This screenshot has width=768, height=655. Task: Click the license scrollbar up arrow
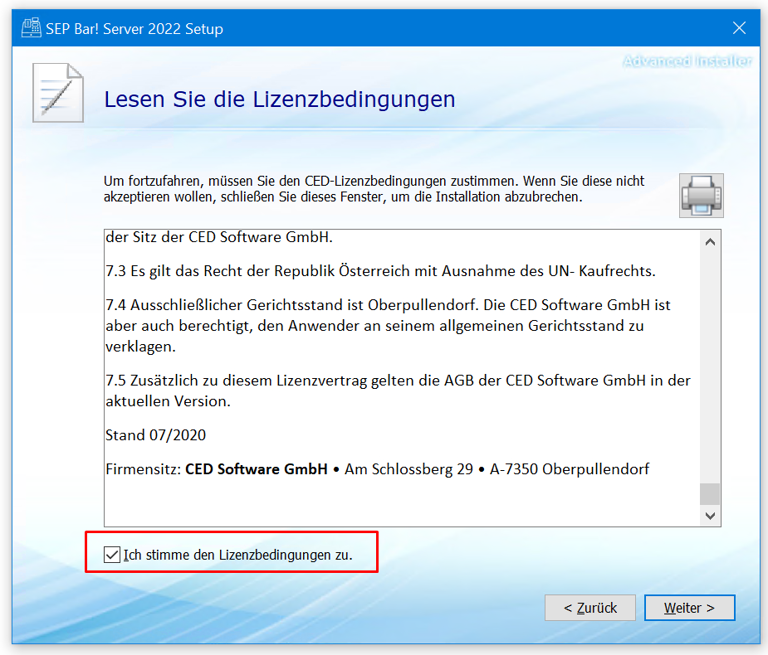pyautogui.click(x=710, y=242)
